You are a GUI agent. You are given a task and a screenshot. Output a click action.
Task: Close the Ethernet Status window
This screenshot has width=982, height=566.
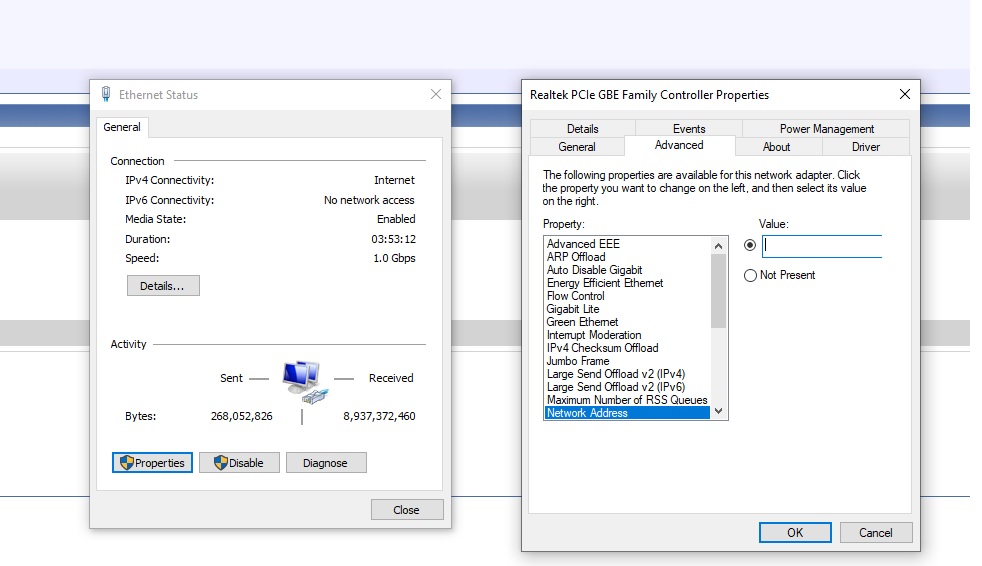click(436, 94)
